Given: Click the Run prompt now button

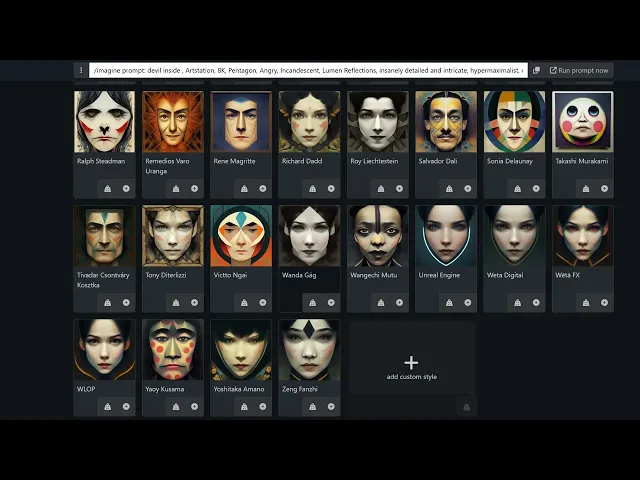Looking at the screenshot, I should point(579,71).
